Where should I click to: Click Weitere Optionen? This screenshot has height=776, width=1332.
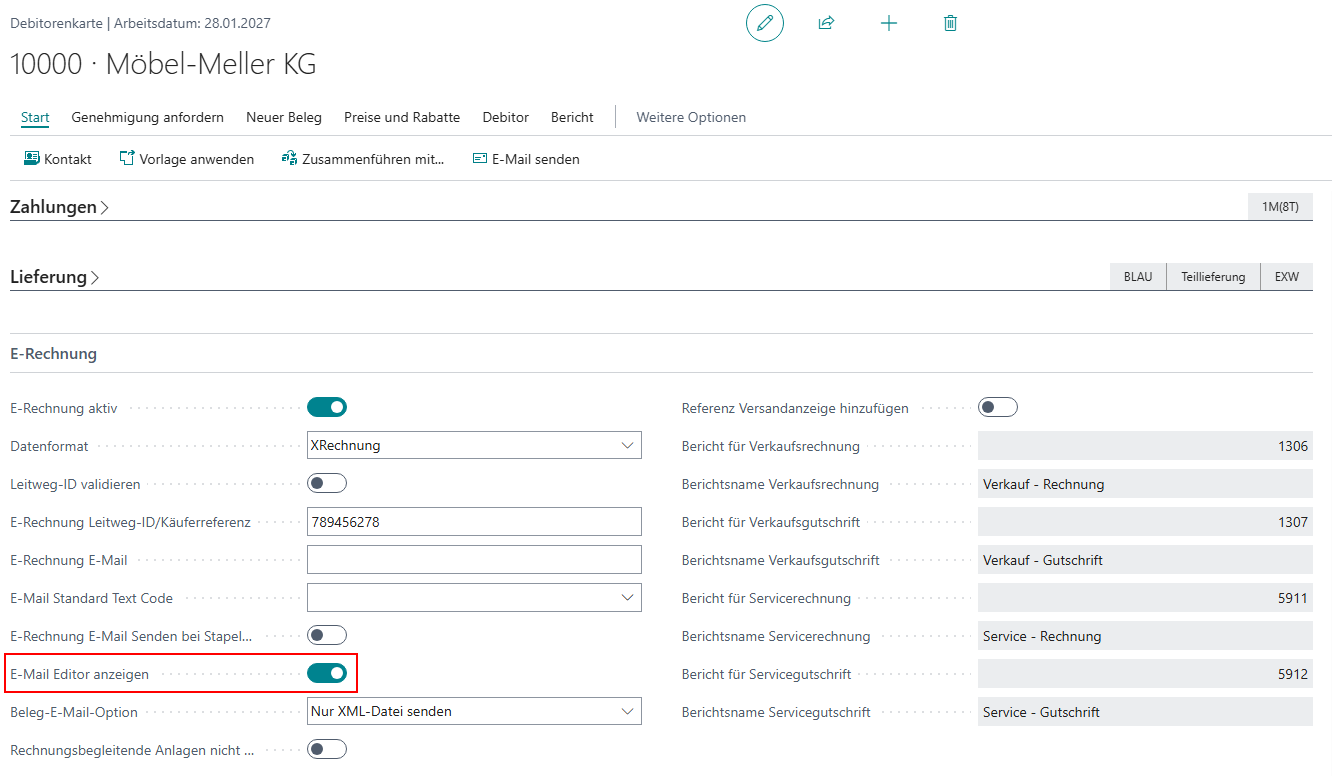pyautogui.click(x=691, y=117)
